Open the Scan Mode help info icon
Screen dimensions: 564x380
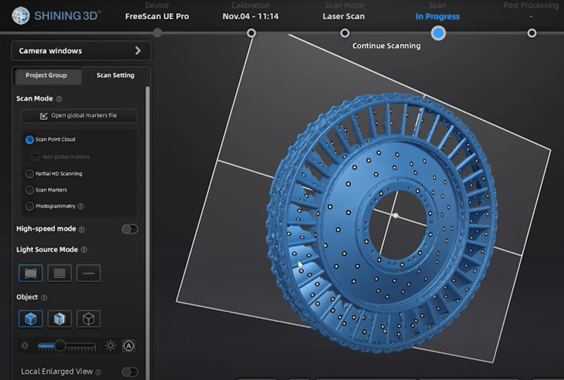tap(59, 99)
